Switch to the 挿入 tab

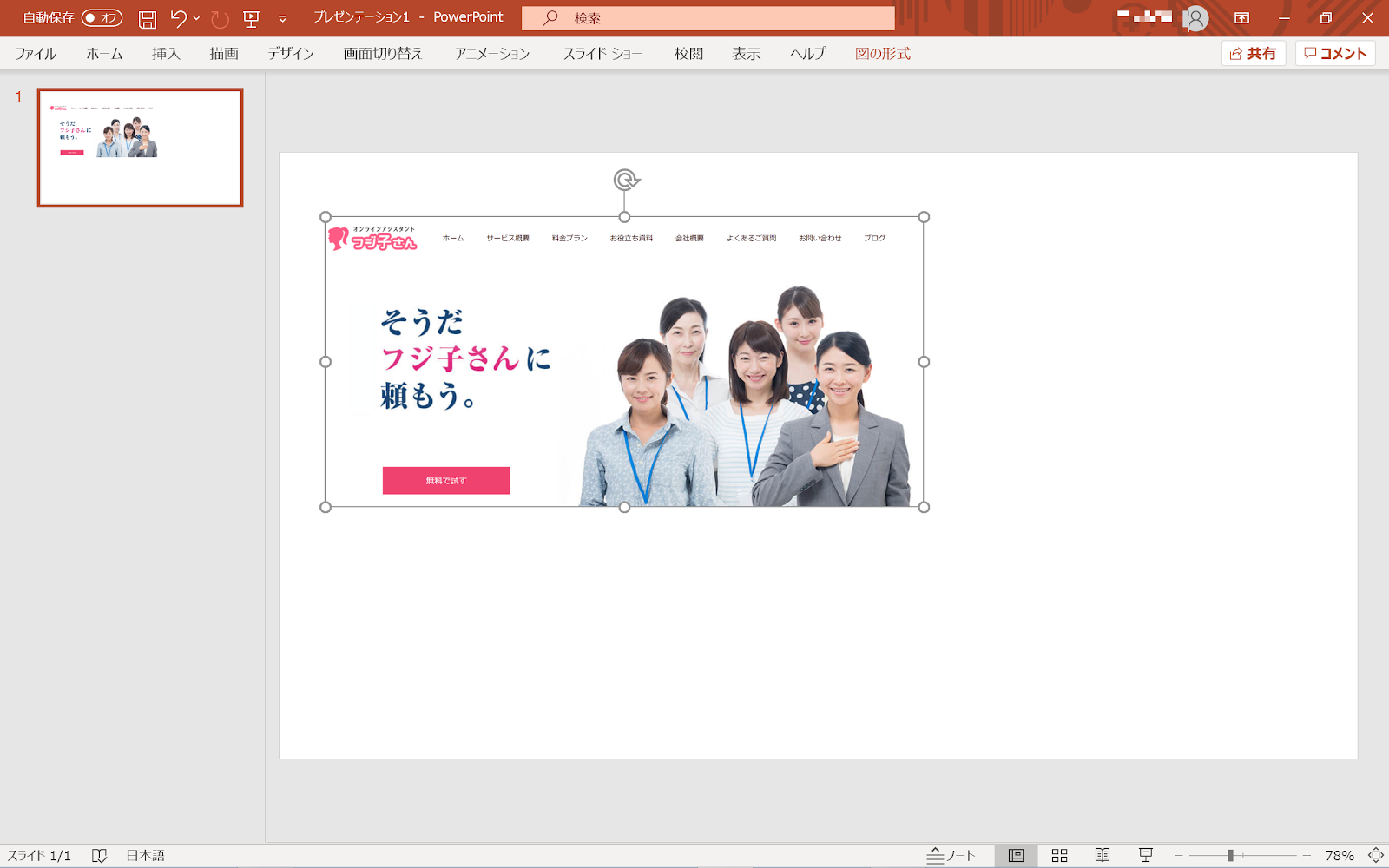point(166,54)
